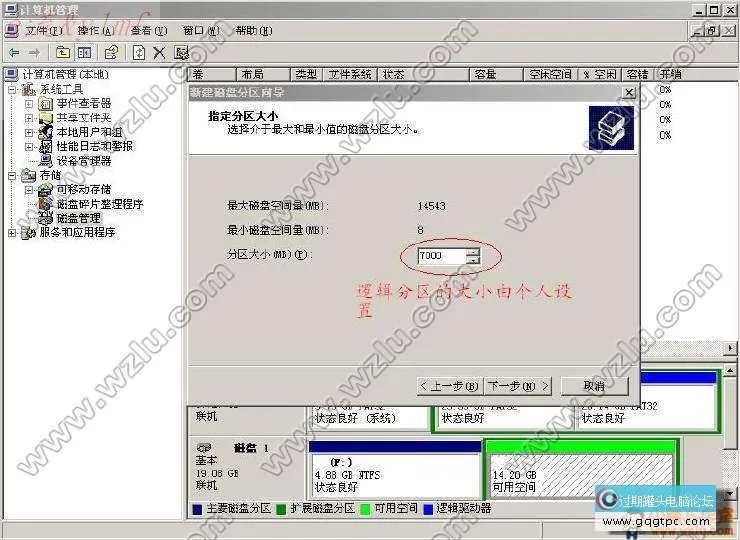
Task: Open the 操作(A) menu
Action: (96, 31)
